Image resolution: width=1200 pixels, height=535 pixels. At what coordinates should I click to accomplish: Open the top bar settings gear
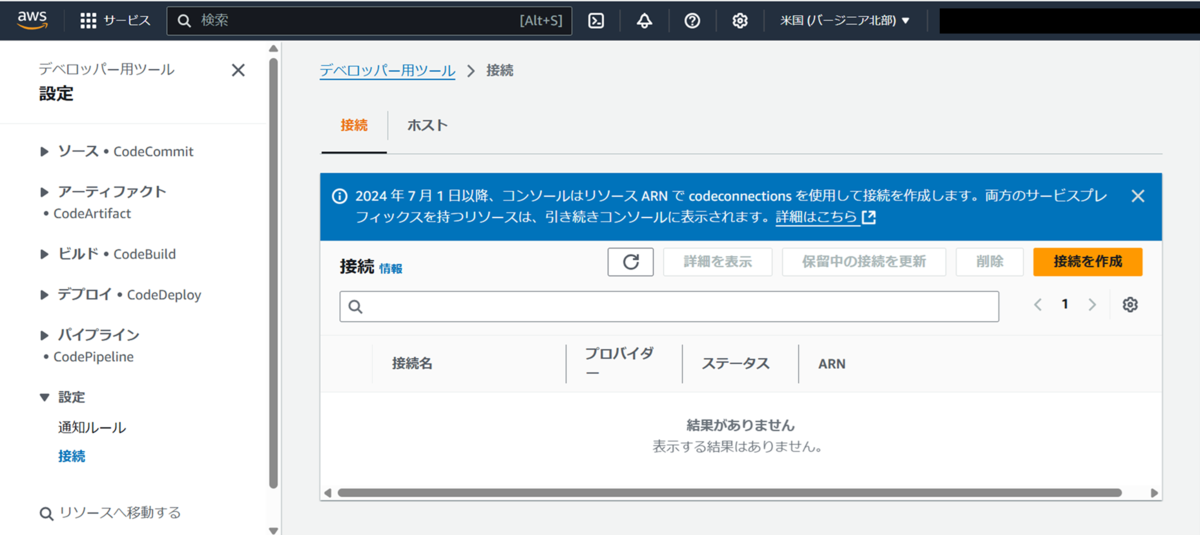[x=740, y=20]
